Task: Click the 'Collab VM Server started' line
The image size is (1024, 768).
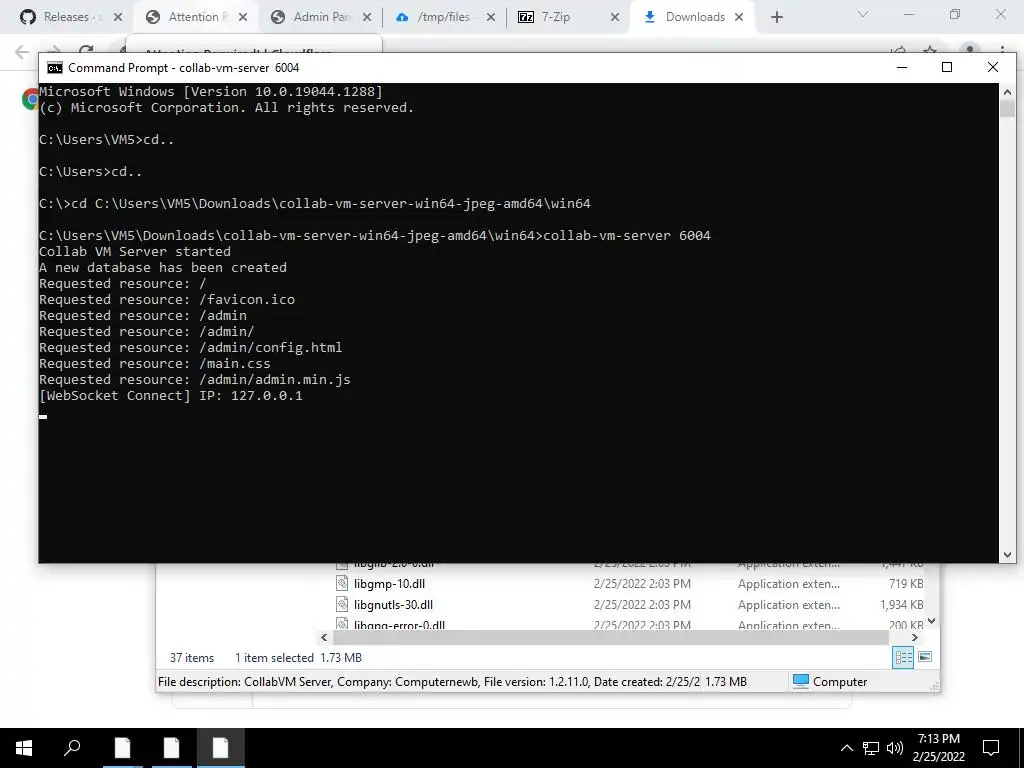Action: [x=135, y=251]
